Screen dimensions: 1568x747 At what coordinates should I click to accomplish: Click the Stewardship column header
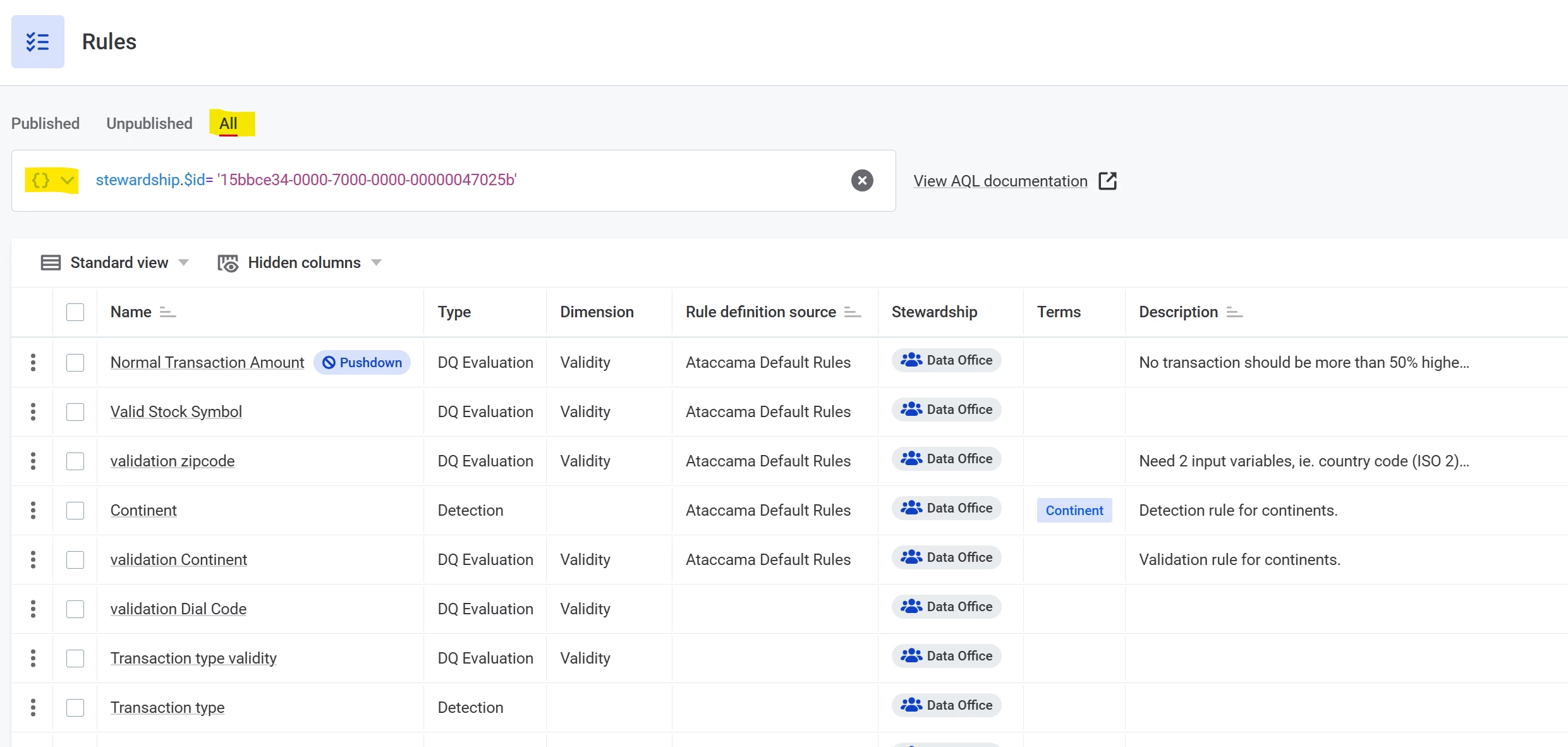(934, 312)
